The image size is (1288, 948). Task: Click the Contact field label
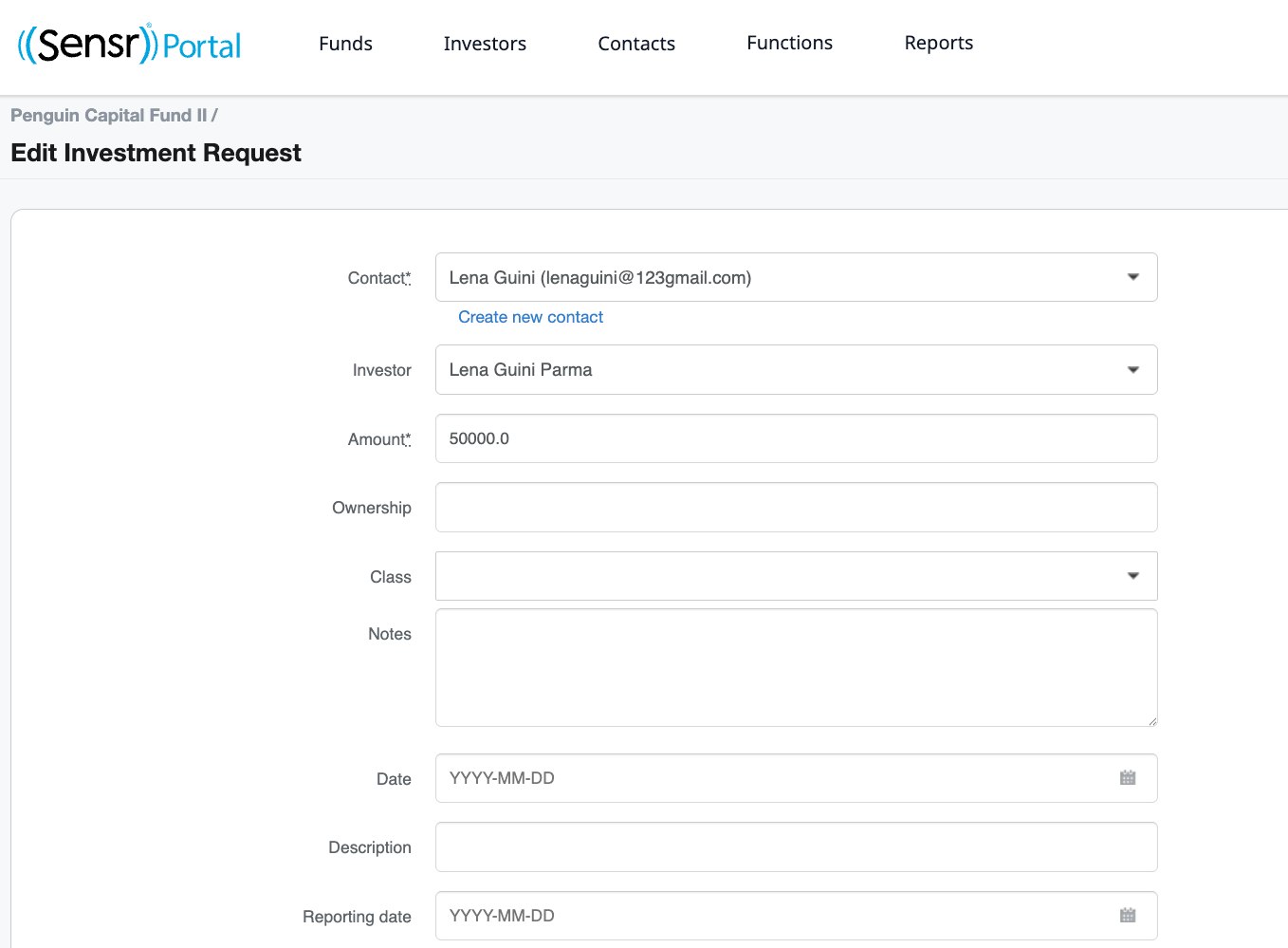coord(379,278)
